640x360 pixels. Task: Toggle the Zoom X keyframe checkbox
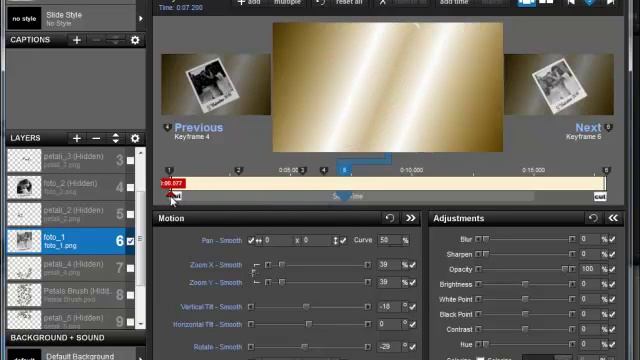pos(413,265)
